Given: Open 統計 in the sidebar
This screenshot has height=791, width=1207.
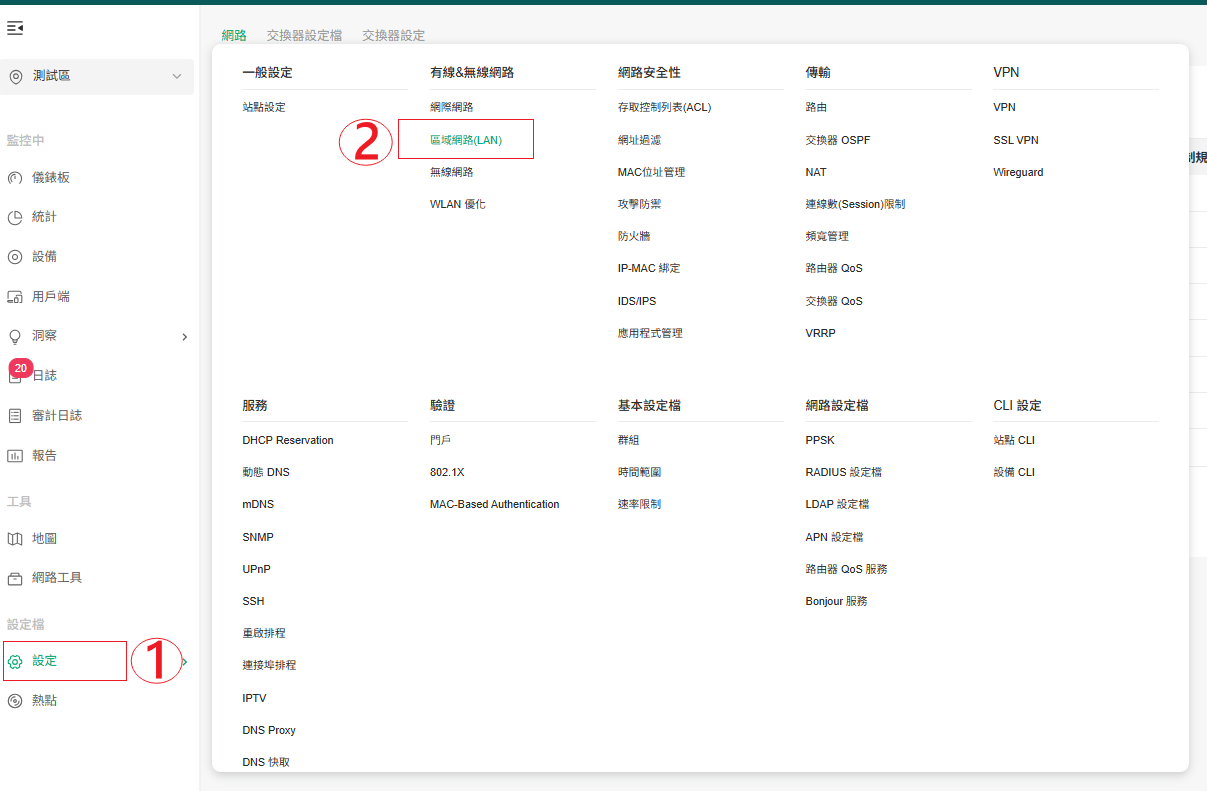Looking at the screenshot, I should tap(44, 217).
